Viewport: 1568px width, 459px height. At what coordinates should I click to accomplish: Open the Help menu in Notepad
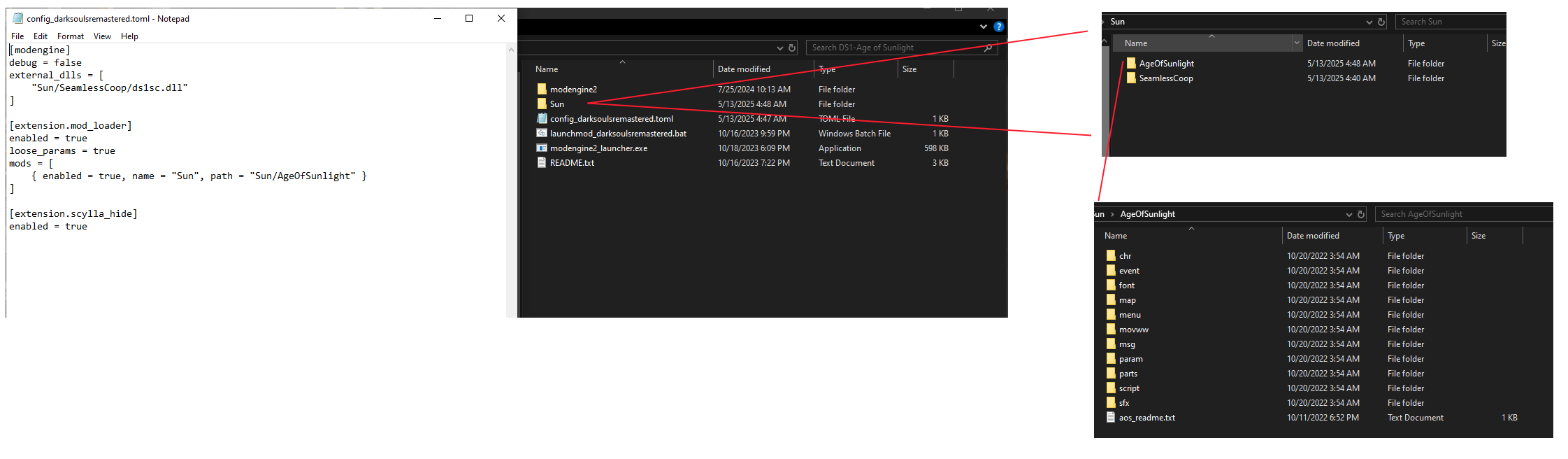tap(129, 36)
